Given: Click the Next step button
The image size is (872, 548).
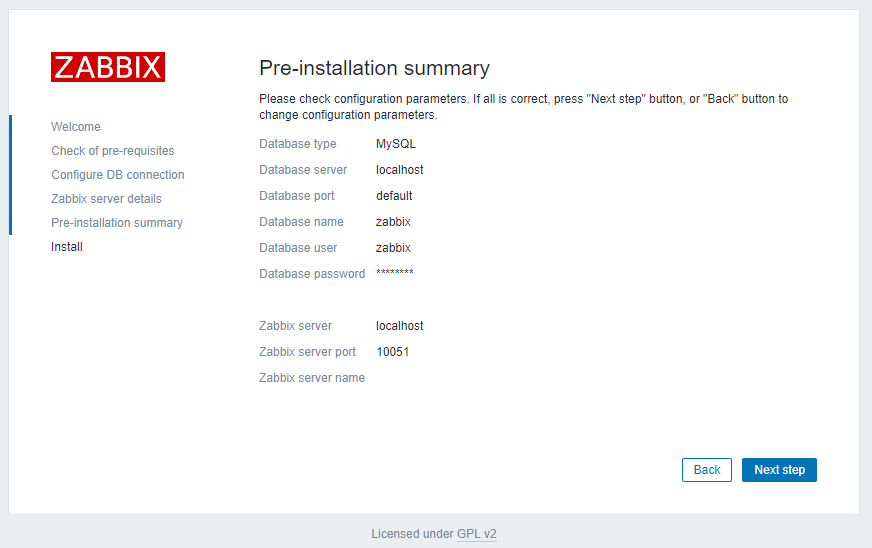Looking at the screenshot, I should pos(779,470).
